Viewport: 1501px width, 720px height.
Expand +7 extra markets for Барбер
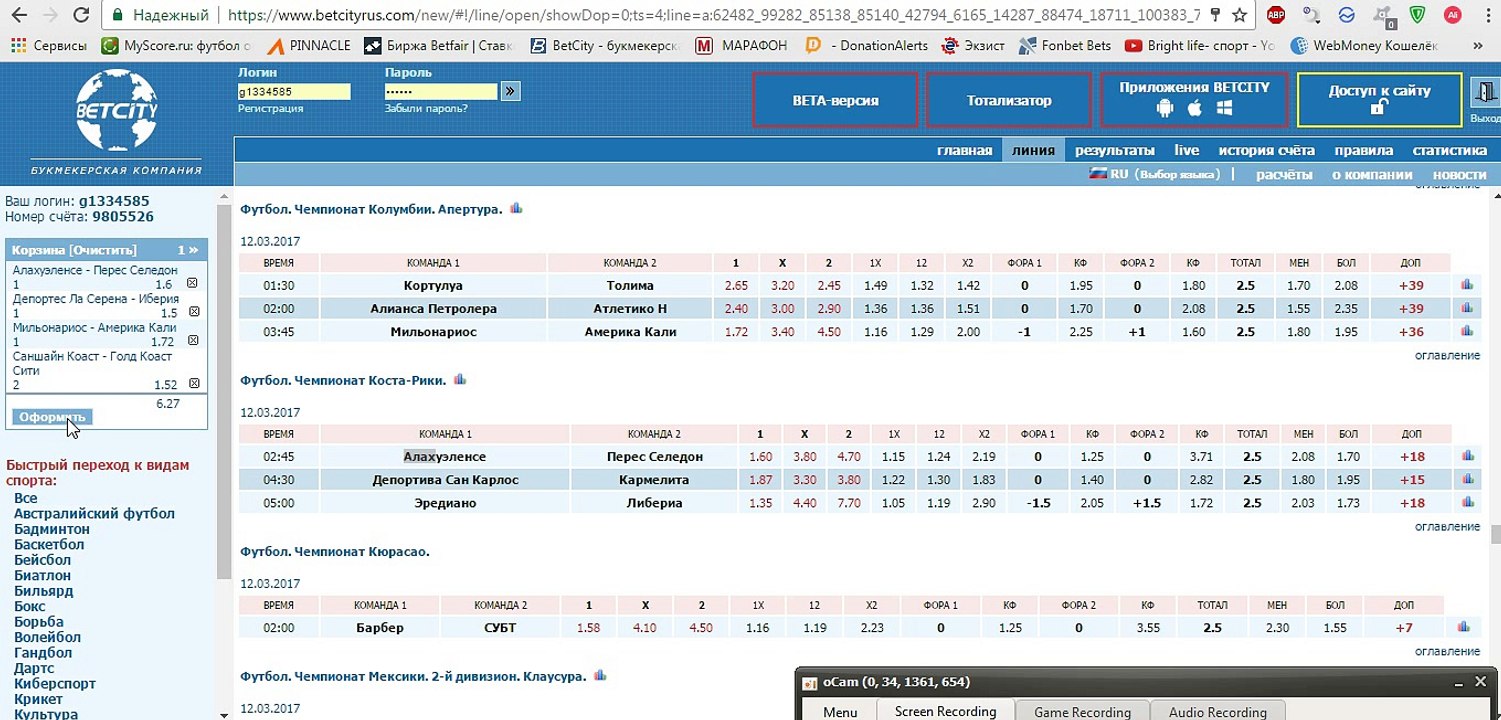[x=1404, y=628]
